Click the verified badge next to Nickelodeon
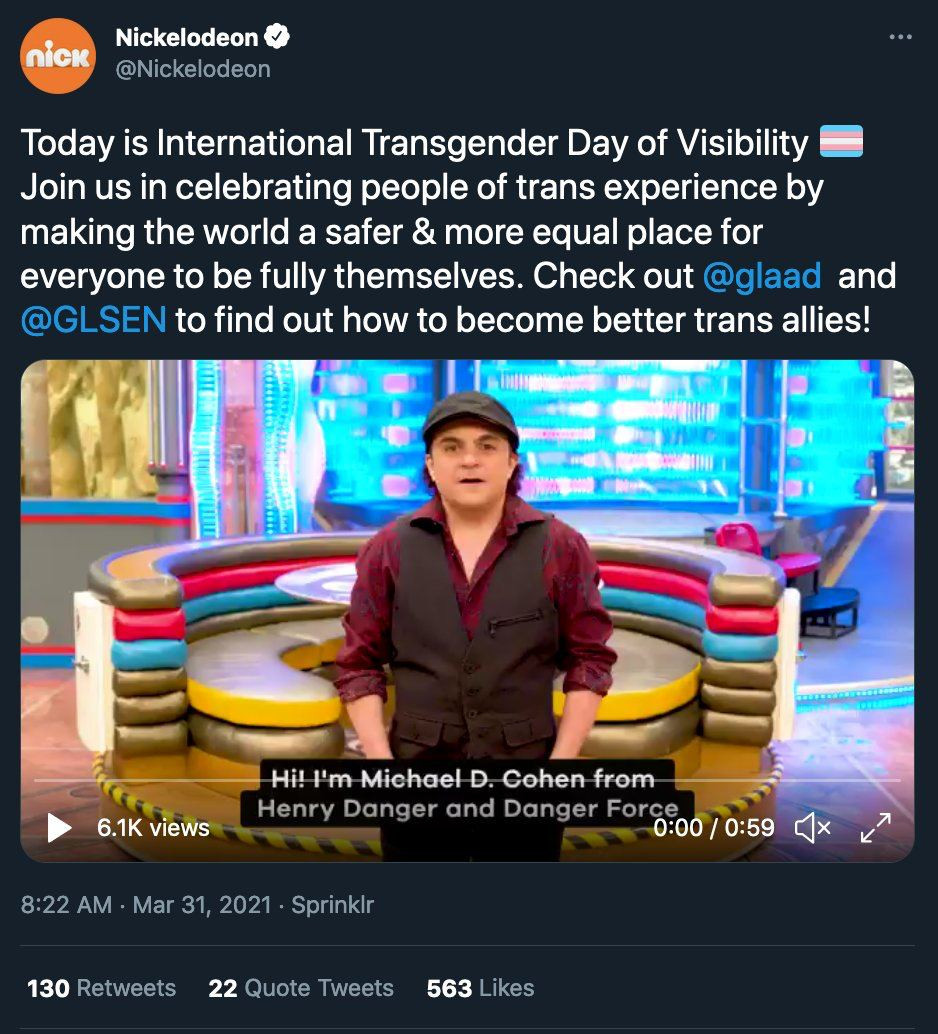 [278, 38]
